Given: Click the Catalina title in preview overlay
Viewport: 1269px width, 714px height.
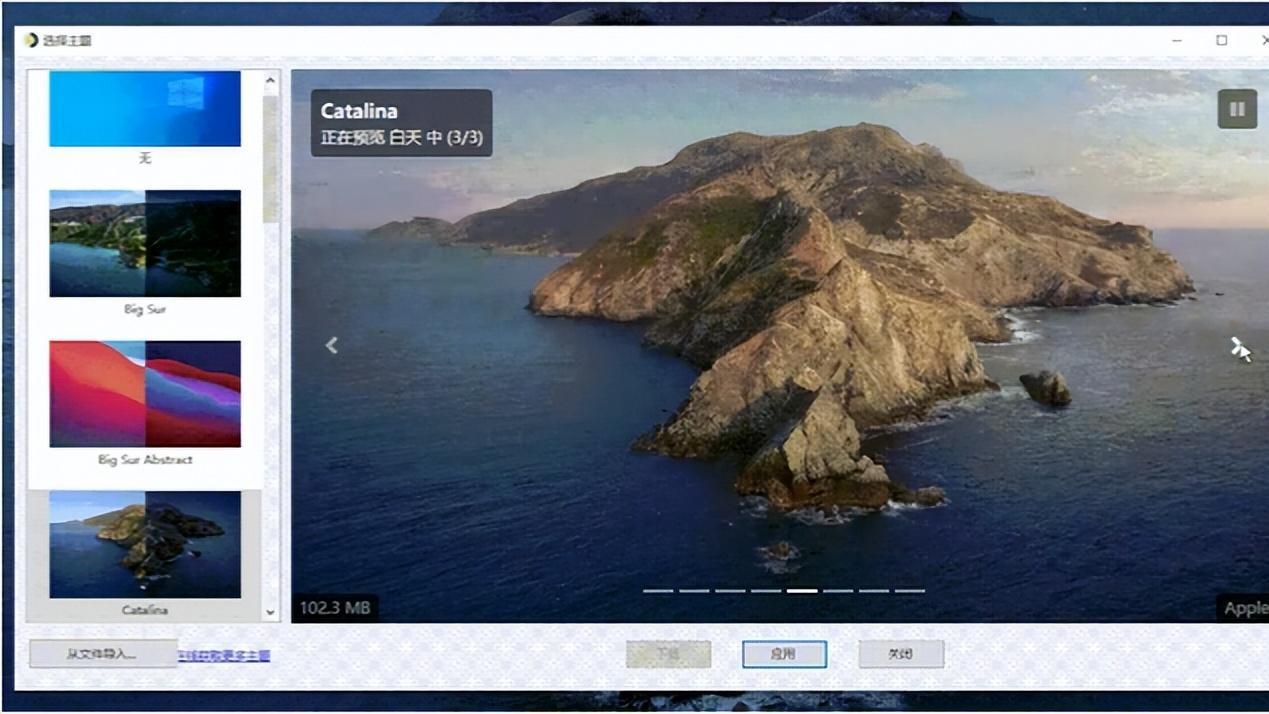Looking at the screenshot, I should coord(359,111).
